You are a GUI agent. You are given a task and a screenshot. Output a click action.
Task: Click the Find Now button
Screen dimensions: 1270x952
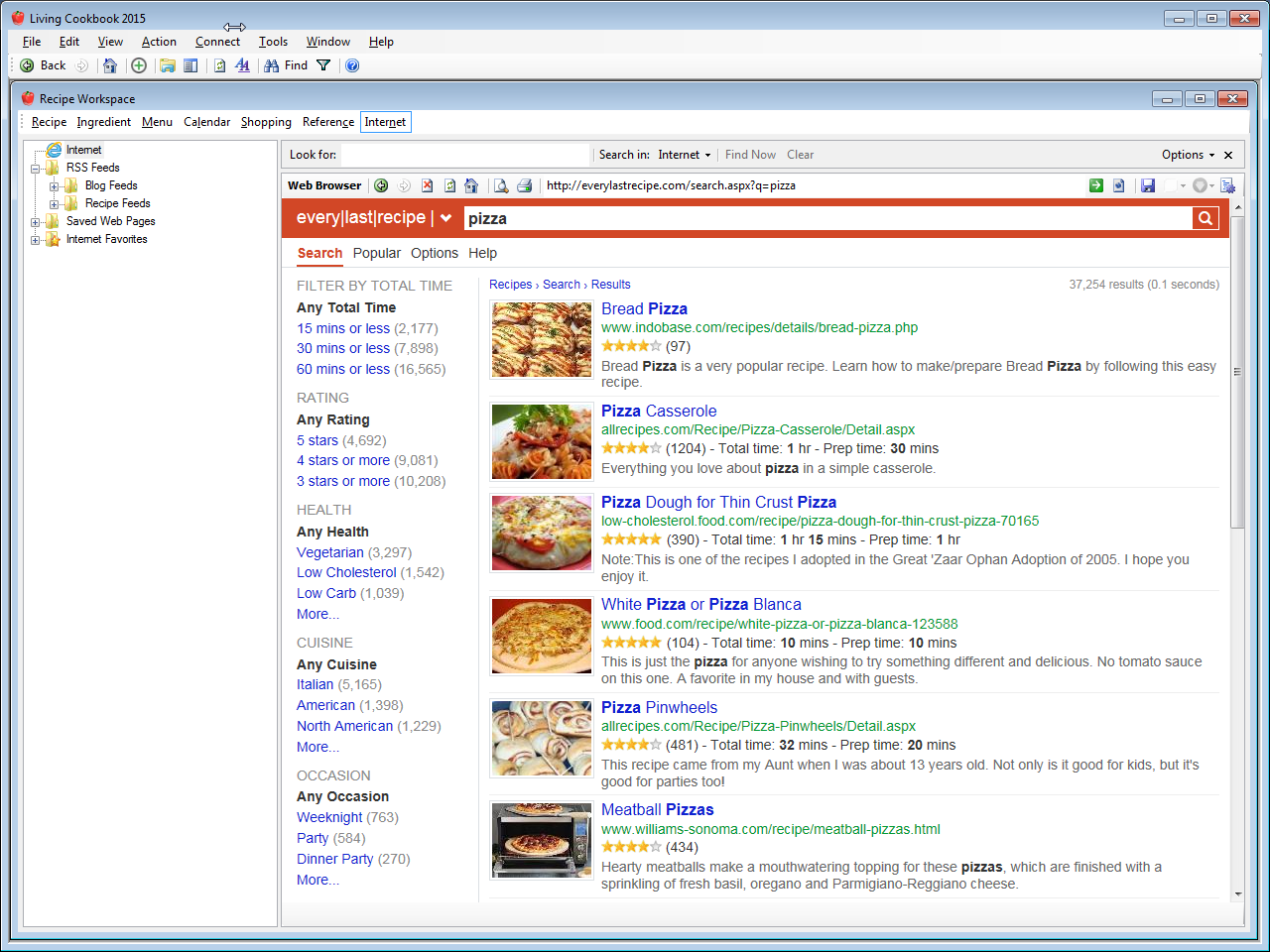pos(750,155)
